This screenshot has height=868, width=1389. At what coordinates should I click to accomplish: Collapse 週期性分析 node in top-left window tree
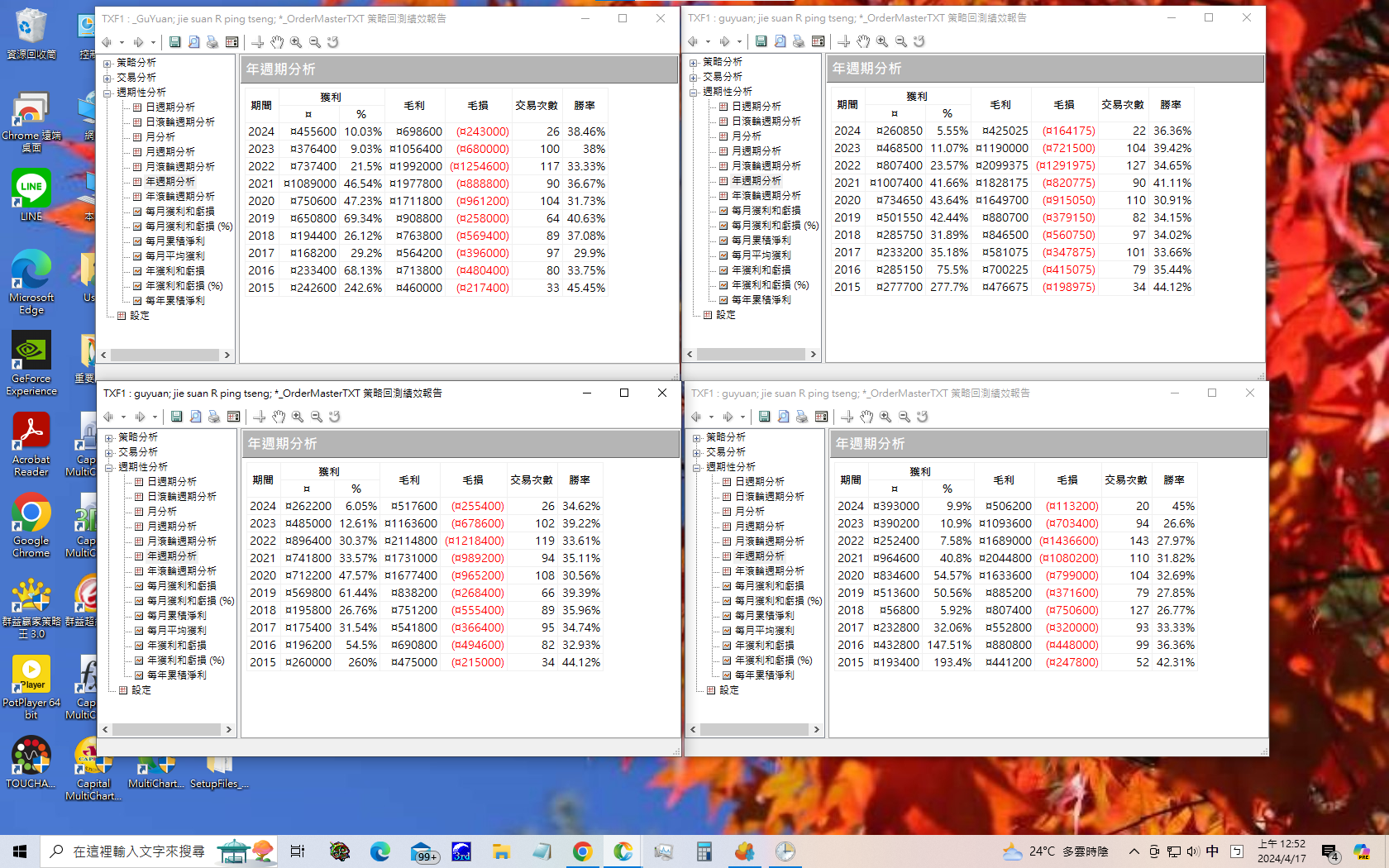(107, 93)
